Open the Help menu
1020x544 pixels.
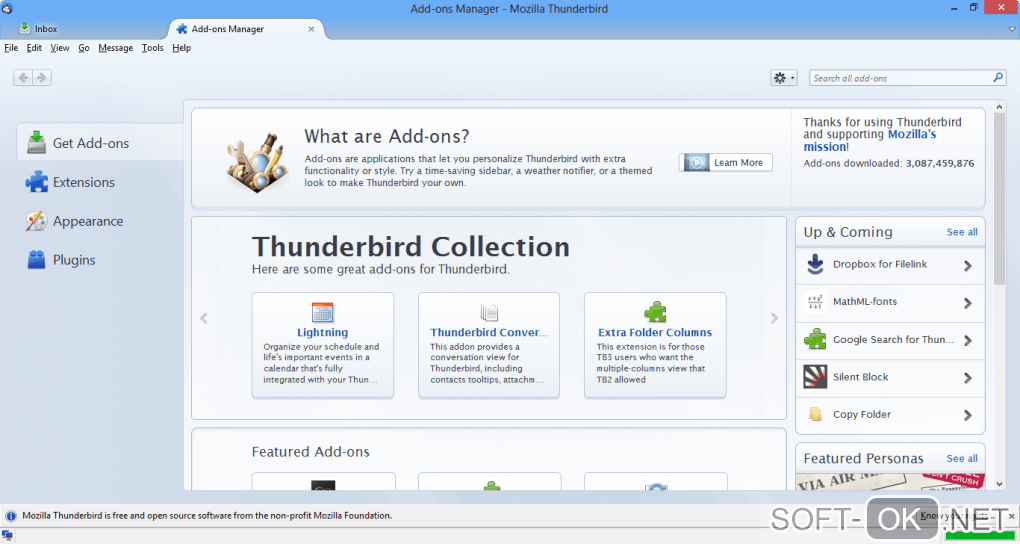[x=181, y=48]
